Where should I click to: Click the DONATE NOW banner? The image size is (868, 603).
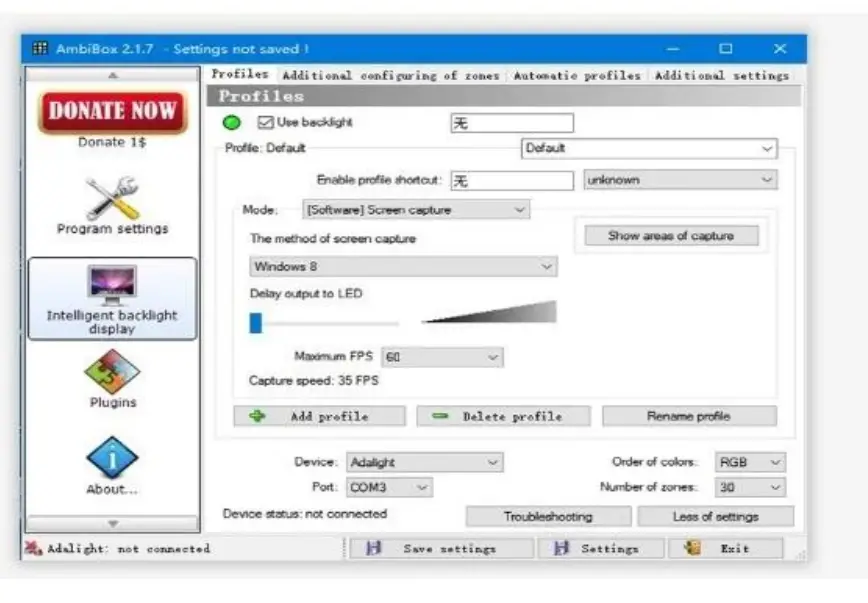113,111
